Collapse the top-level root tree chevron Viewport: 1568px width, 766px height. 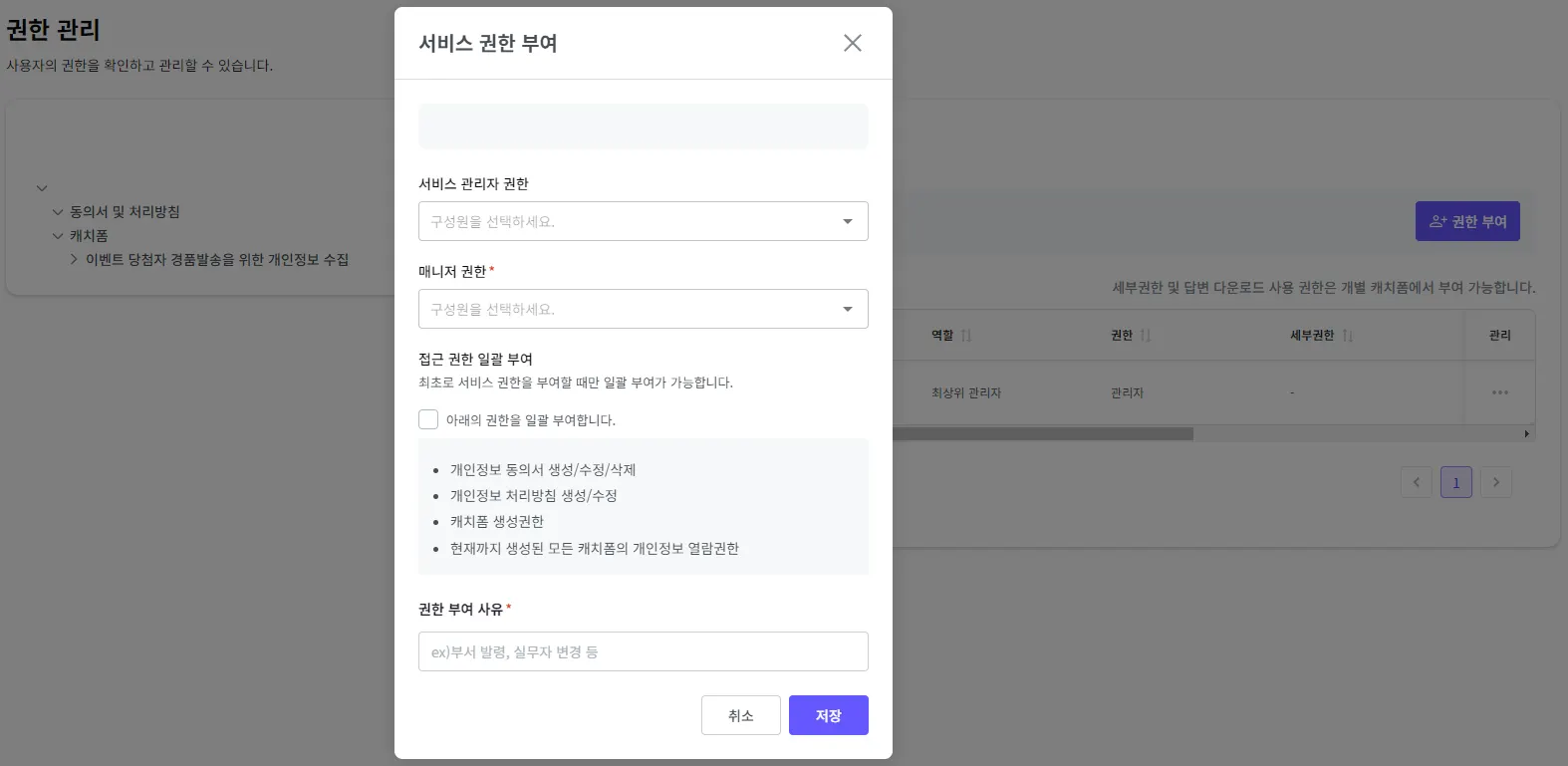tap(42, 188)
